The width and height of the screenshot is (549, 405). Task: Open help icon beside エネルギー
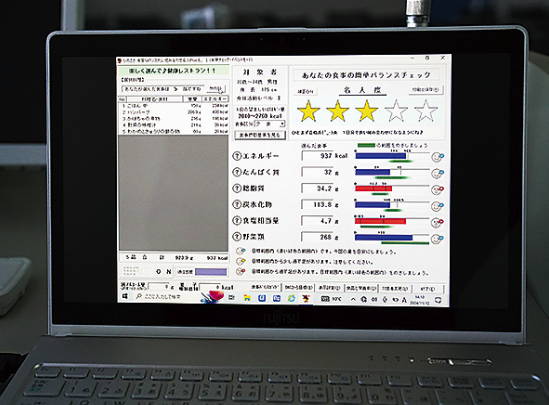[x=237, y=156]
